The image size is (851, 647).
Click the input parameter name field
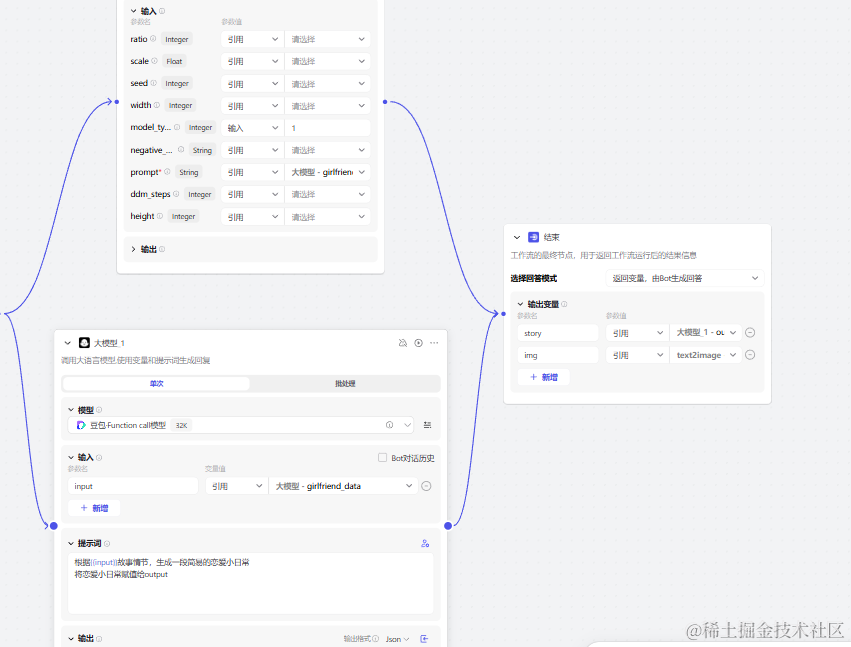pos(133,486)
